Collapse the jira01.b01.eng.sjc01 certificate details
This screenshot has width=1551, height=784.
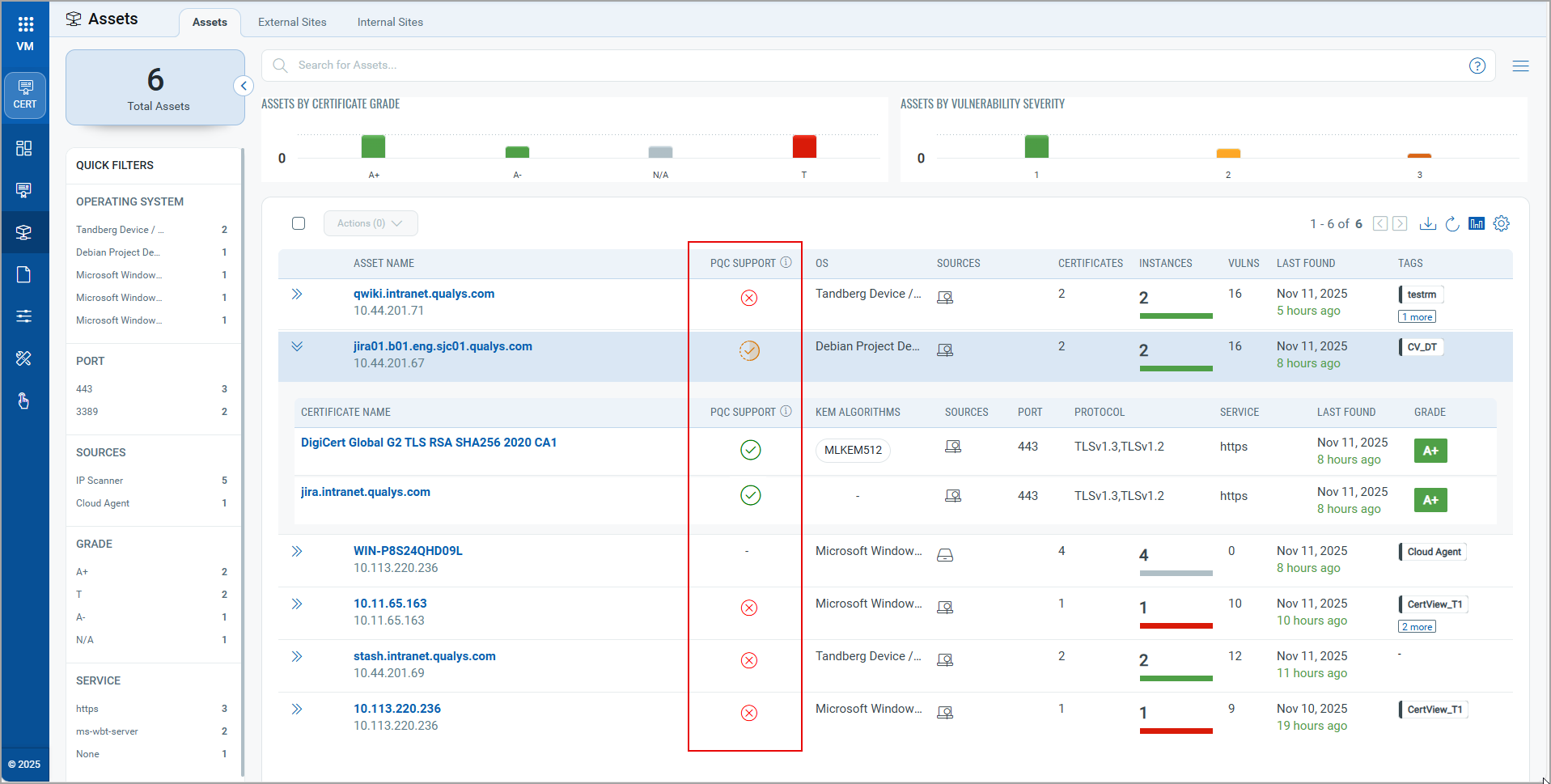click(298, 345)
